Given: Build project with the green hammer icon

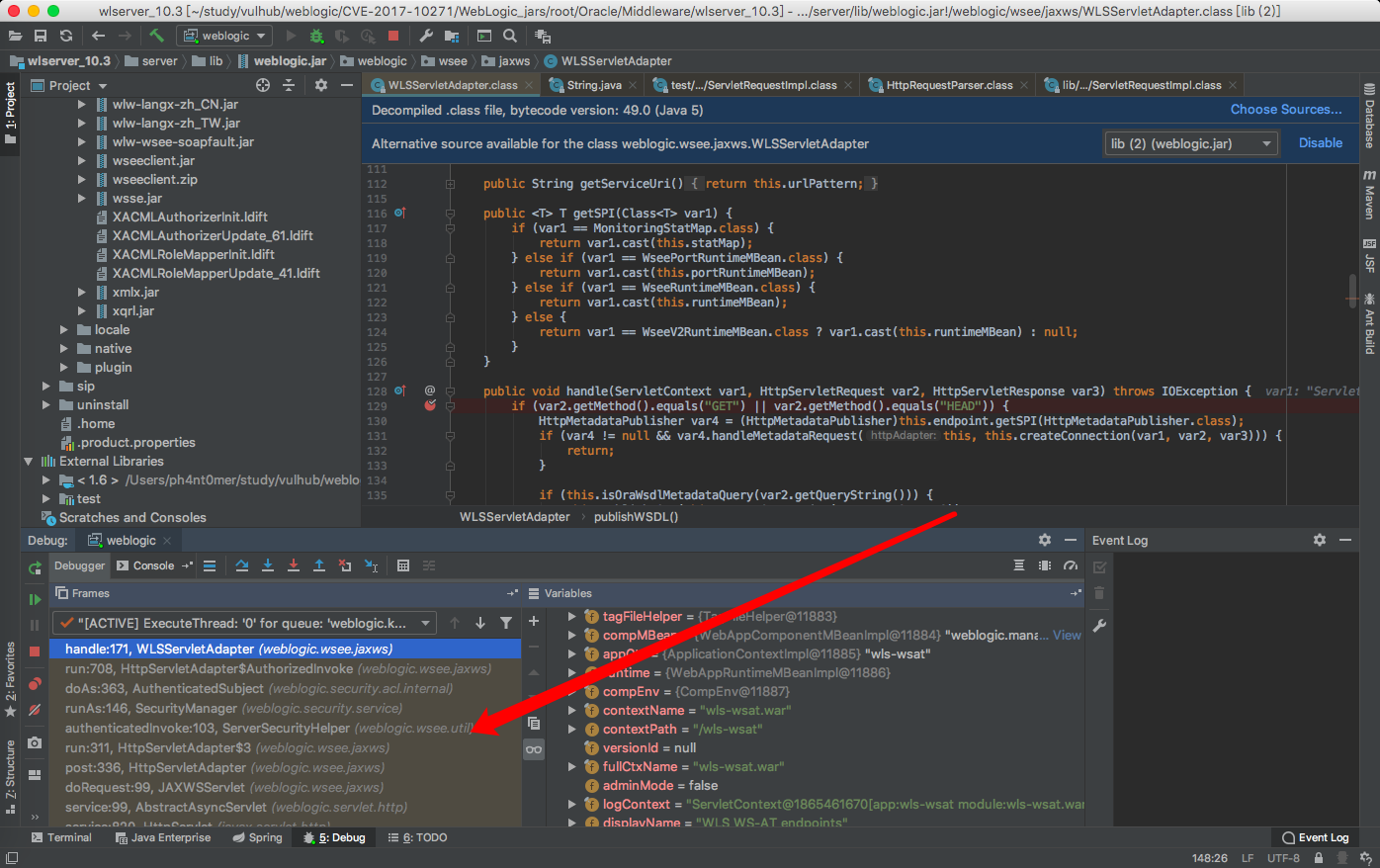Looking at the screenshot, I should point(157,36).
